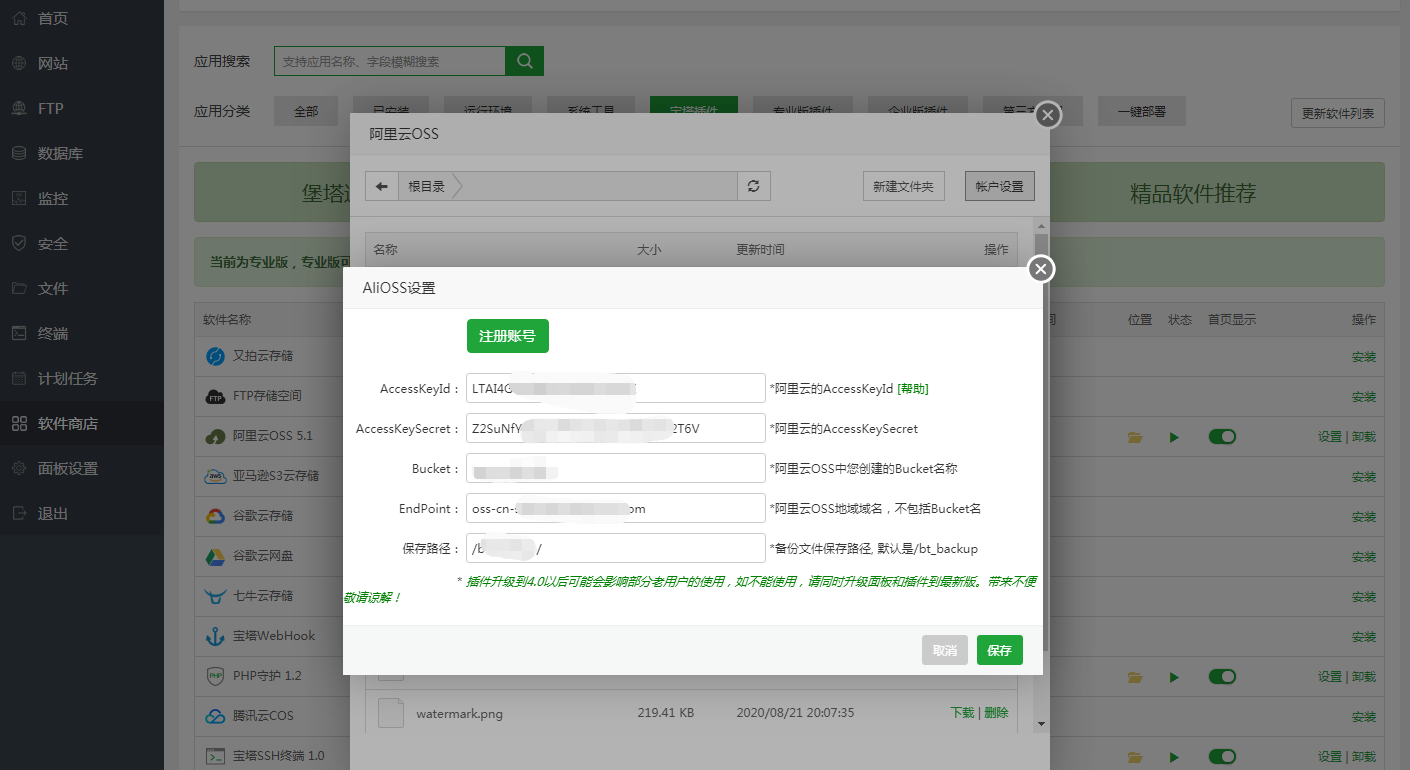Viewport: 1410px width, 770px height.
Task: Toggle homepage display for PHP守护 1.2
Action: pyautogui.click(x=1222, y=677)
